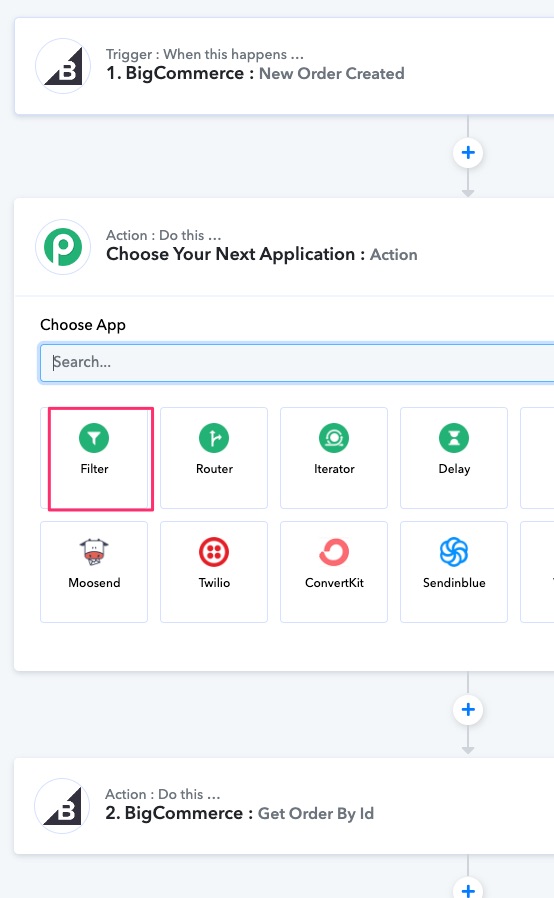Select the Delay app icon
The height and width of the screenshot is (898, 554).
[454, 438]
